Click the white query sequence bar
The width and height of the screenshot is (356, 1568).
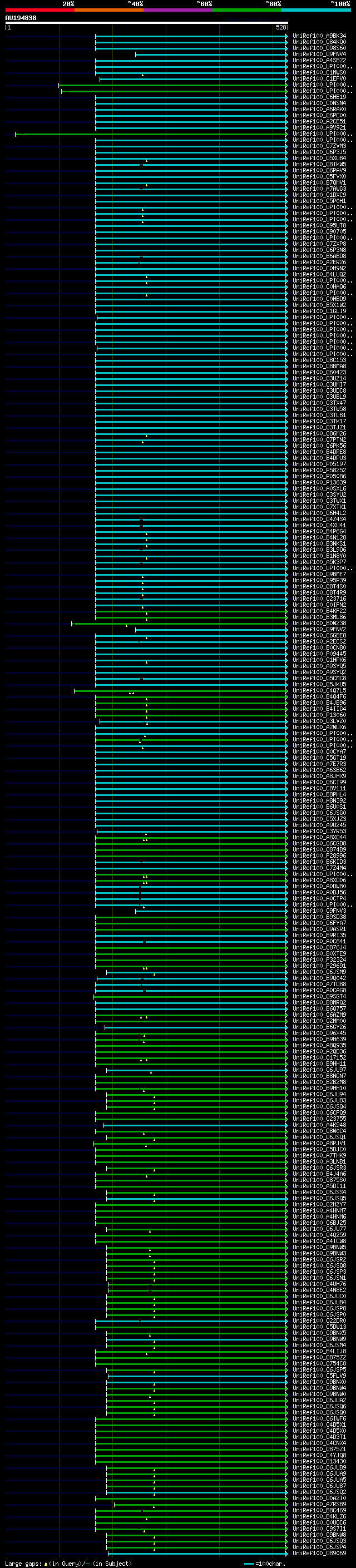(x=147, y=23)
